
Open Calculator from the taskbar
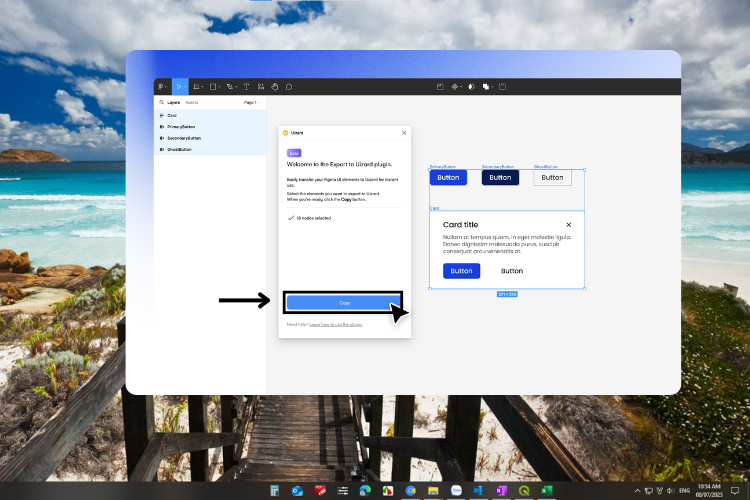pos(275,490)
